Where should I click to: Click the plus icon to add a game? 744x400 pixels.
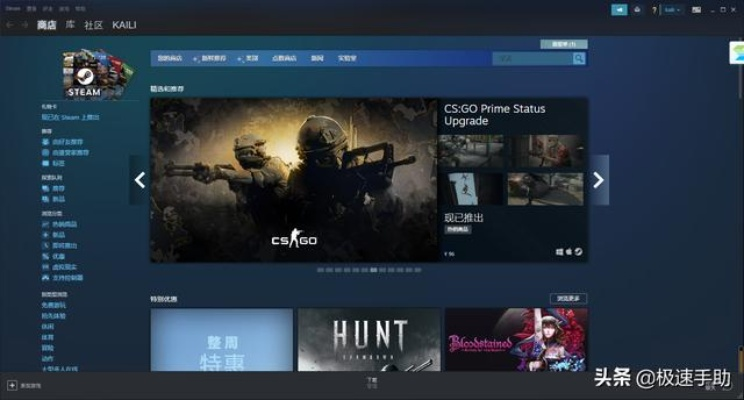pos(12,385)
